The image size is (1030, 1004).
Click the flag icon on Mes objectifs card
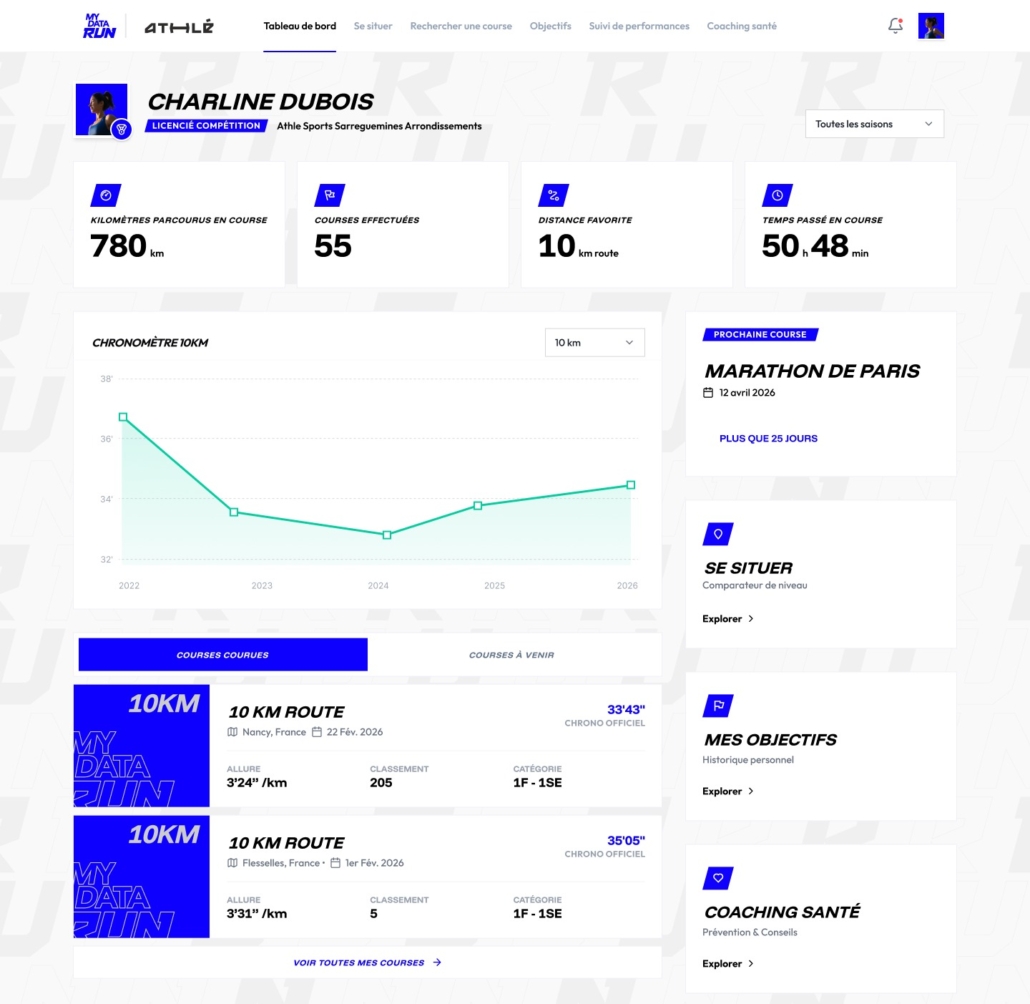[x=718, y=705]
